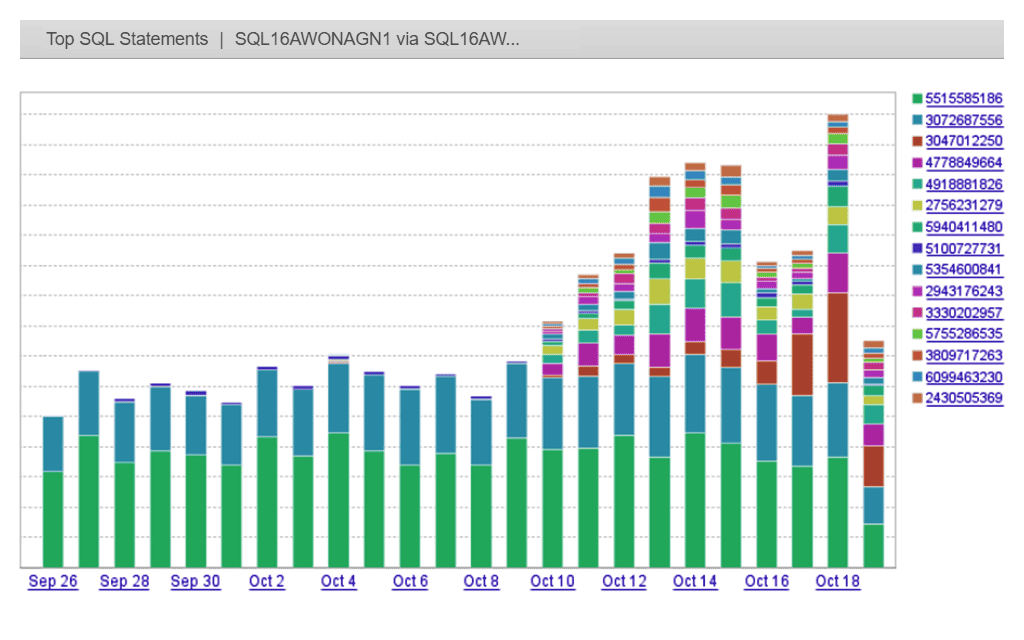Image resolution: width=1024 pixels, height=640 pixels.
Task: Click the dark red swatch beside 3047012250
Action: 916,141
